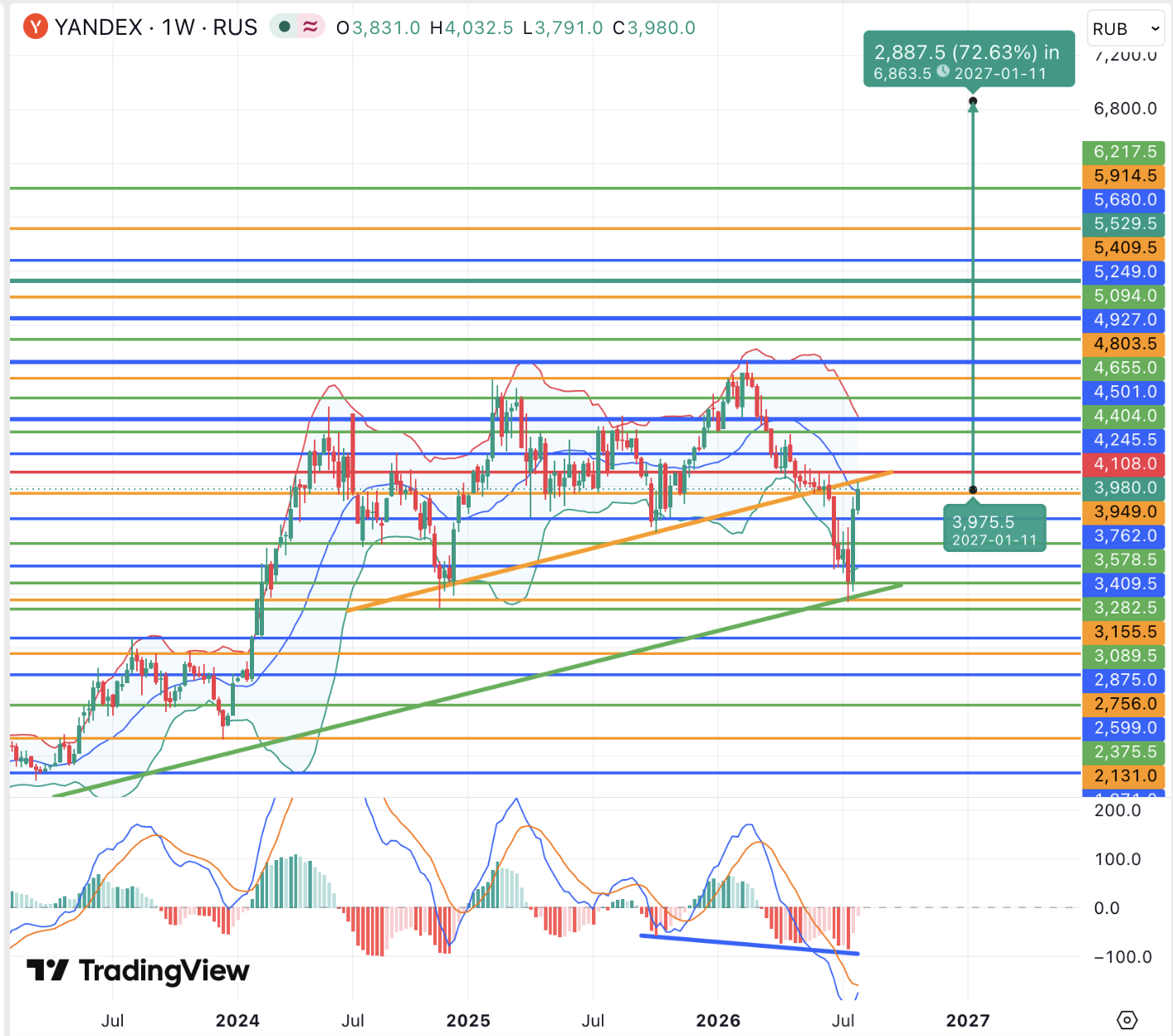1173x1036 pixels.
Task: Open chart settings gear icon
Action: [1127, 1019]
